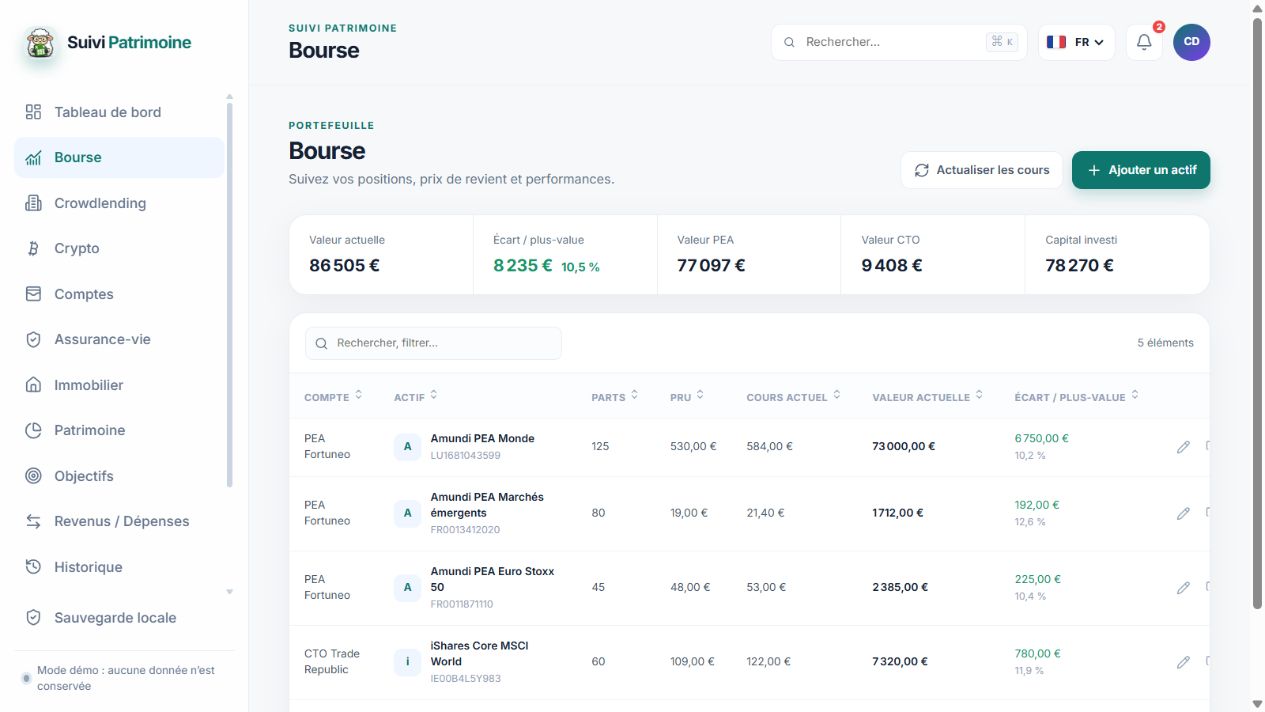Click the Objectifs target icon

point(33,476)
